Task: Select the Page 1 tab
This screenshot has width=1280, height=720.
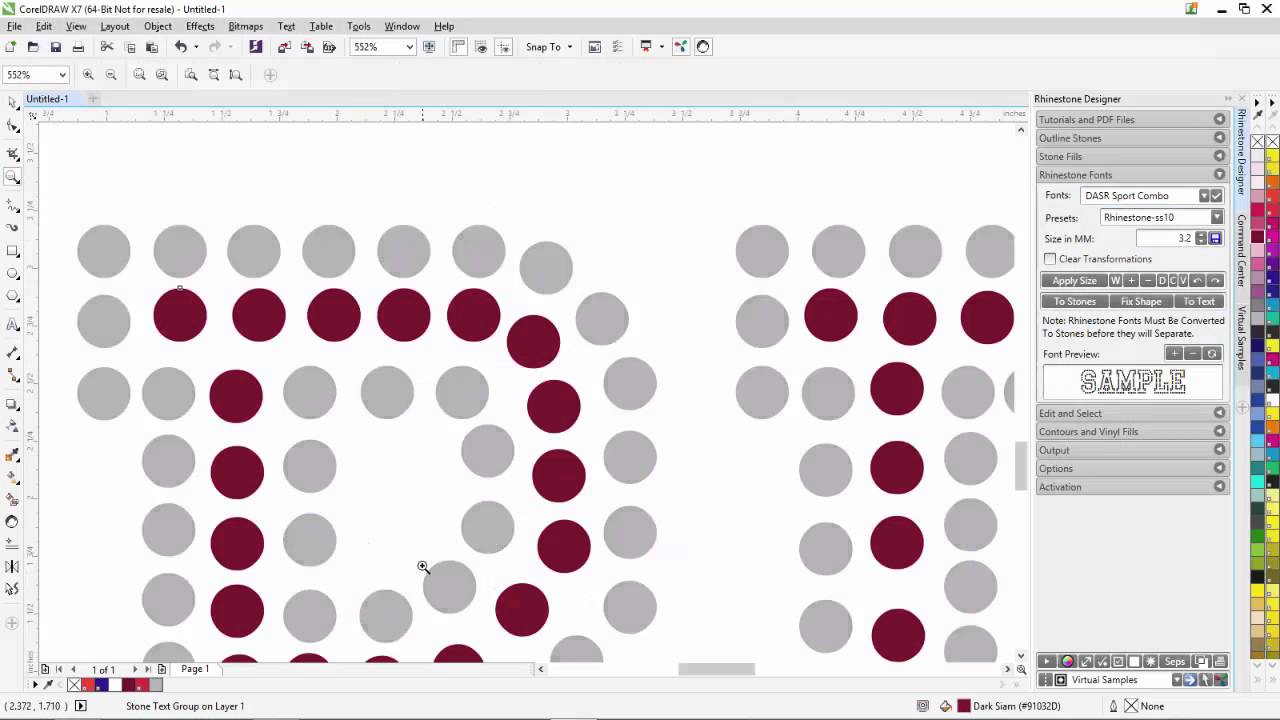Action: [195, 669]
